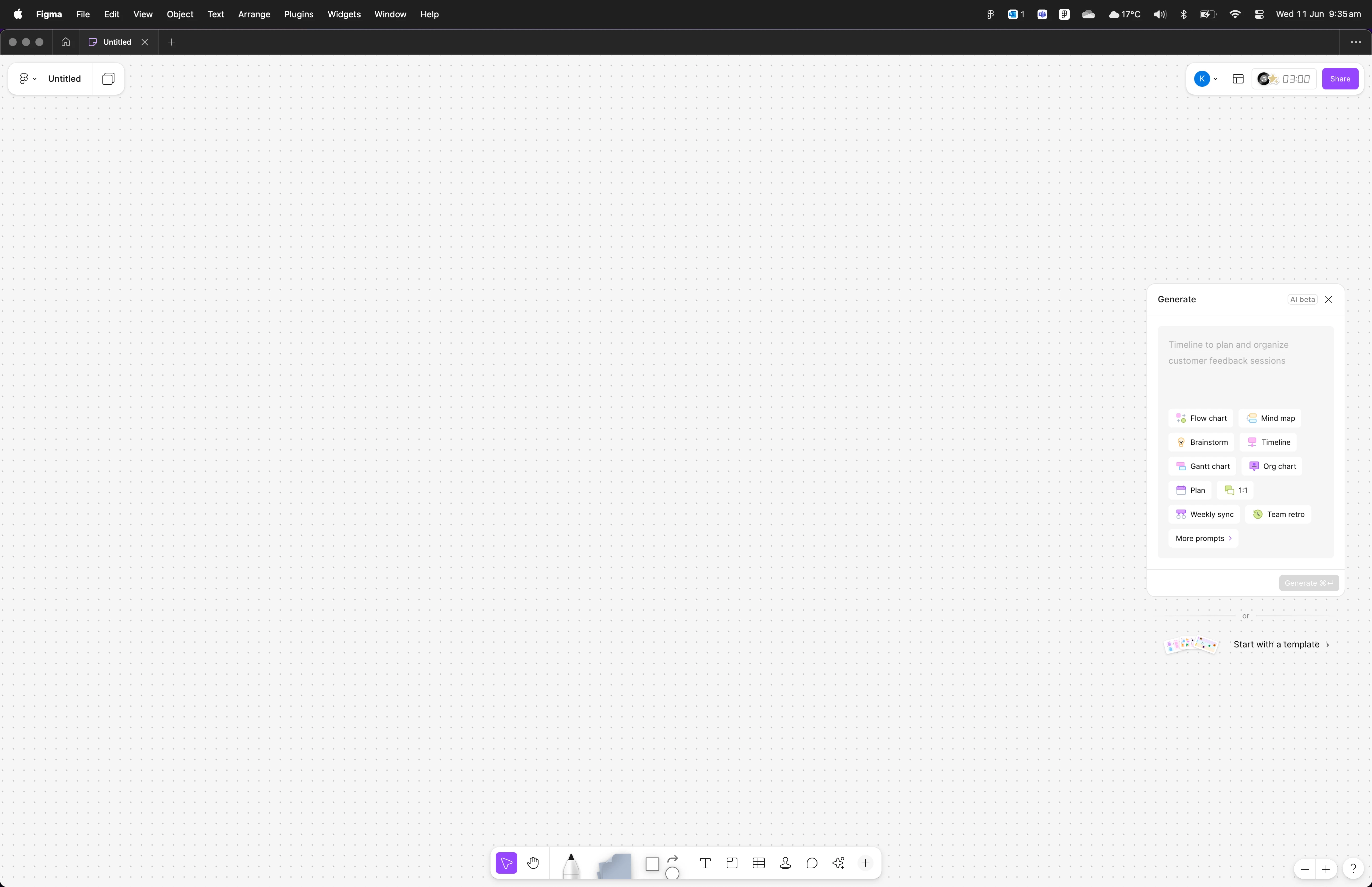Go to Figma home tab
1372x887 pixels.
click(x=66, y=42)
